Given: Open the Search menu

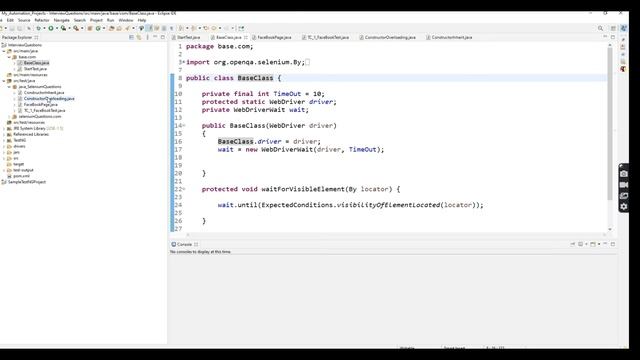Looking at the screenshot, I should point(80,20).
